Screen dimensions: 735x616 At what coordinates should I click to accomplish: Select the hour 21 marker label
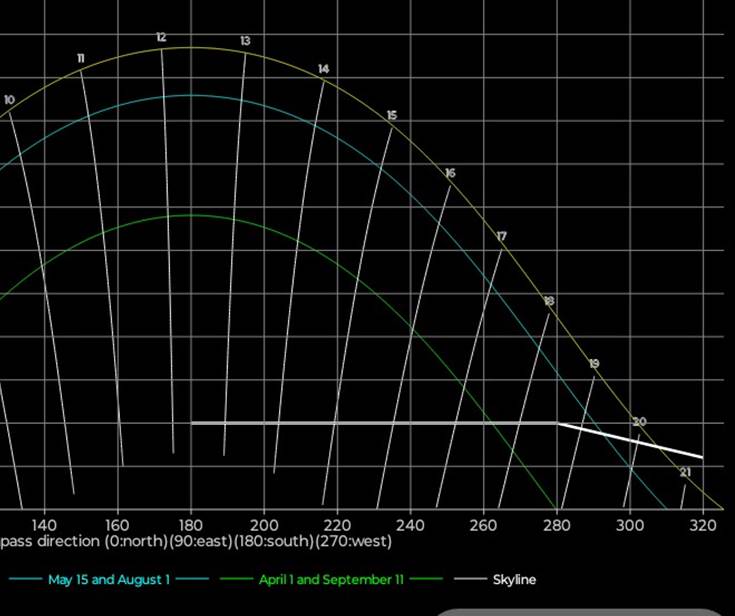click(x=685, y=472)
